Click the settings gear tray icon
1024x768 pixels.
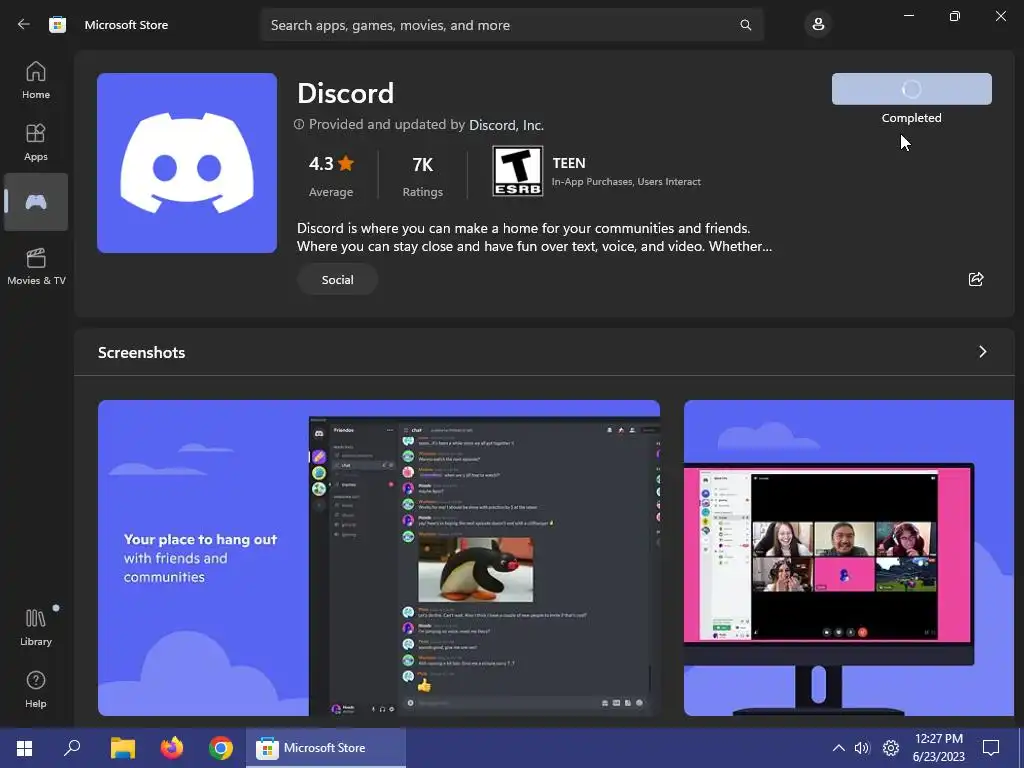coord(891,748)
